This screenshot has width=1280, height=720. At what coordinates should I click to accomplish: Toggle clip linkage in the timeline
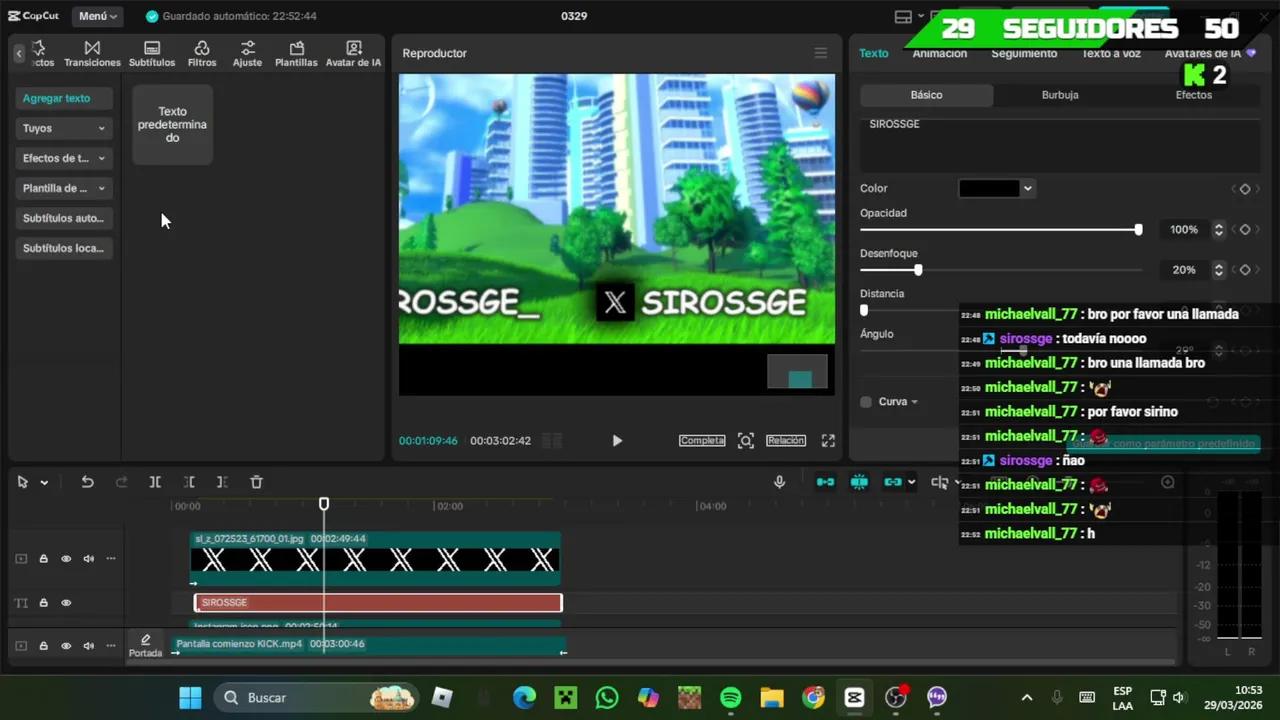tap(892, 482)
